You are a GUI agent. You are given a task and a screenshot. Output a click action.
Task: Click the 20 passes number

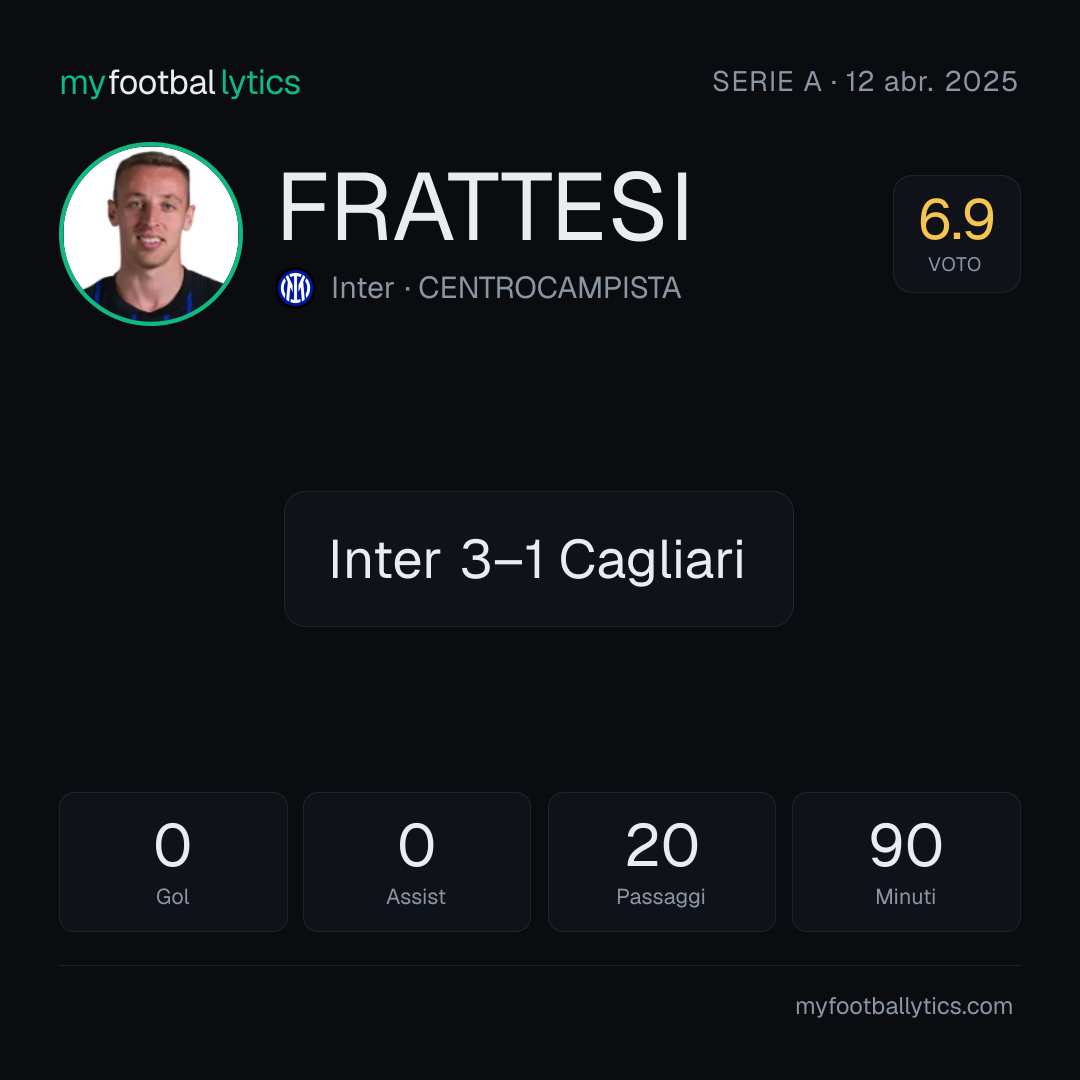point(661,845)
